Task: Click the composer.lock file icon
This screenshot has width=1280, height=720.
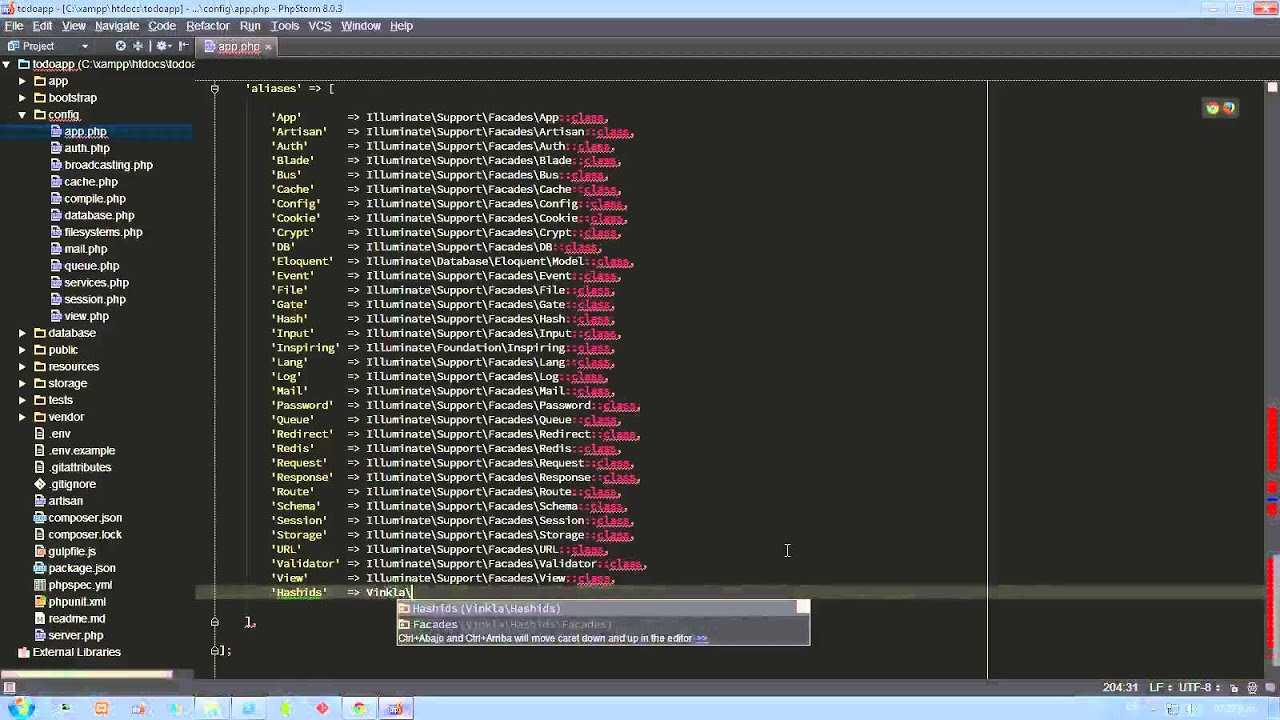Action: click(40, 535)
